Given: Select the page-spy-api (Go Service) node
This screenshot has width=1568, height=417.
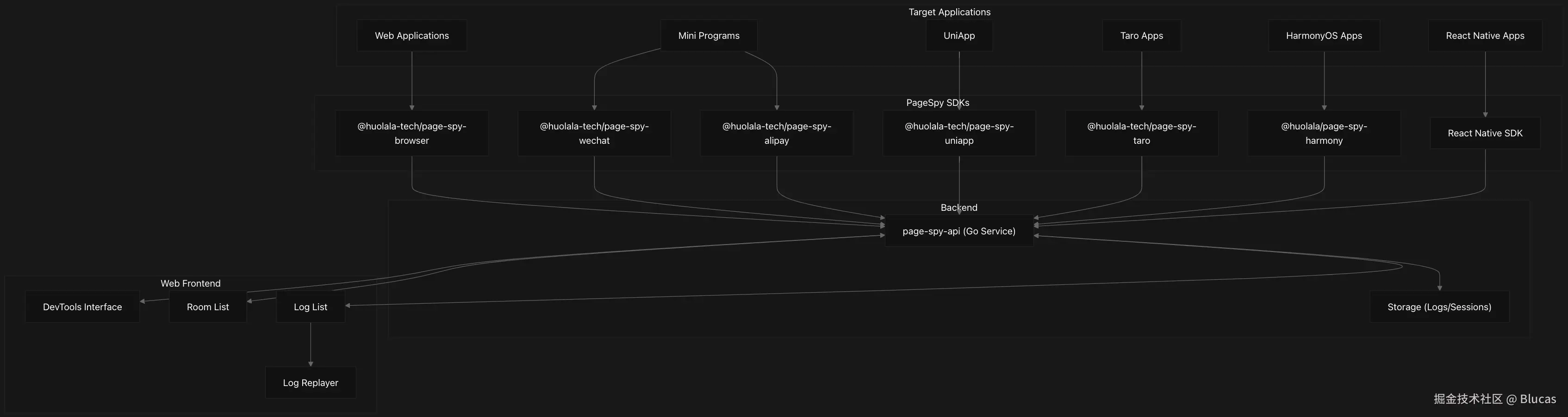Looking at the screenshot, I should [x=958, y=231].
